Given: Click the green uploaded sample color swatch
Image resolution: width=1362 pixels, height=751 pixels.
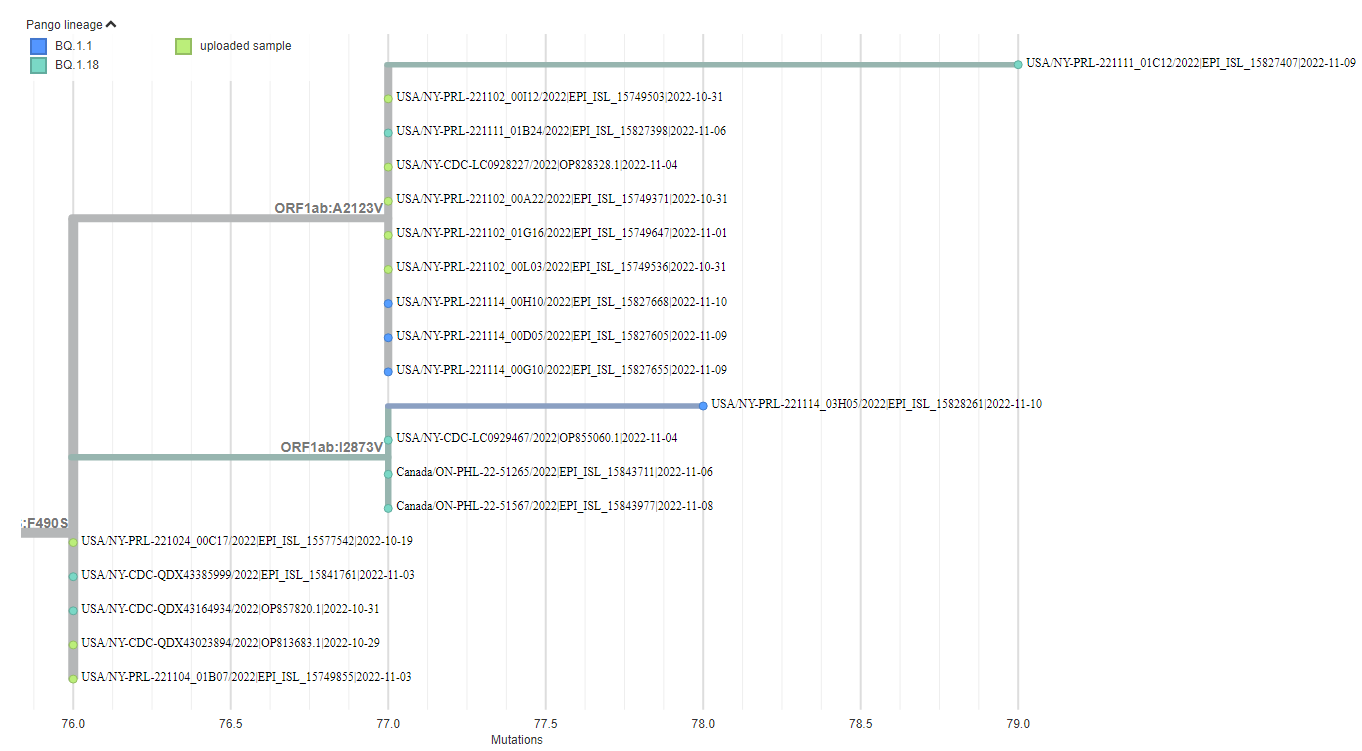Looking at the screenshot, I should point(183,45).
